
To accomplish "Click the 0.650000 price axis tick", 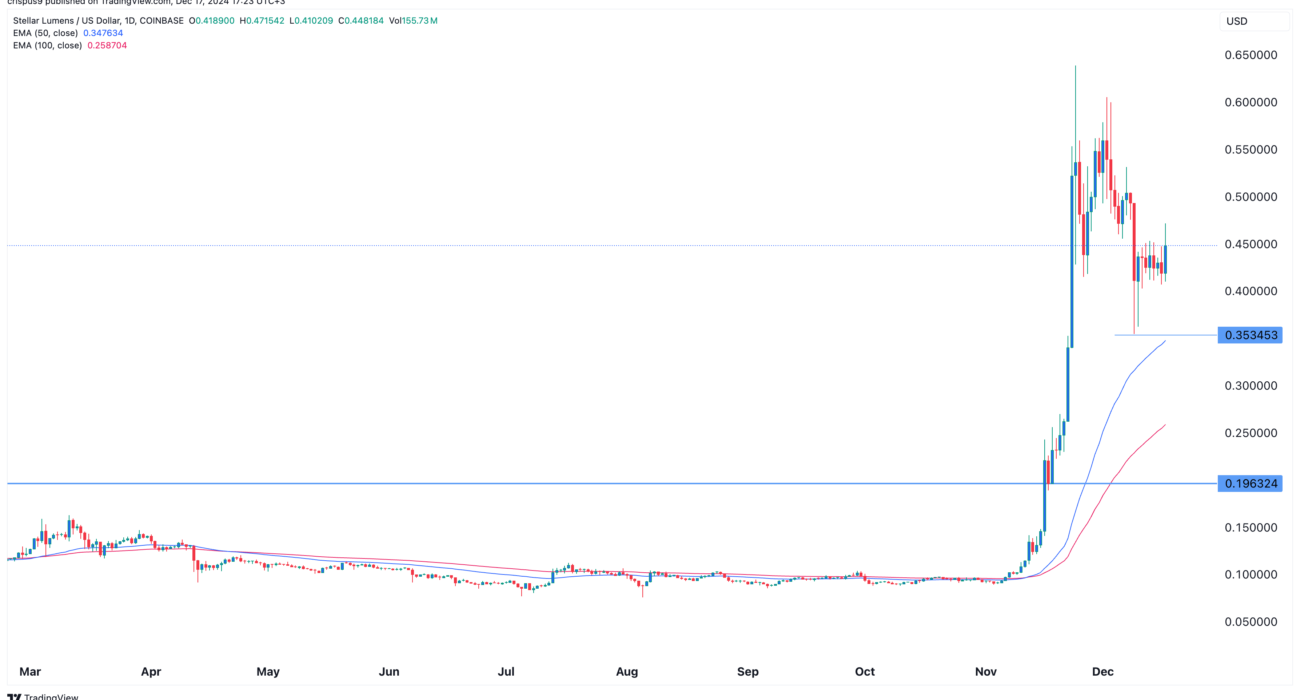I will click(1251, 56).
